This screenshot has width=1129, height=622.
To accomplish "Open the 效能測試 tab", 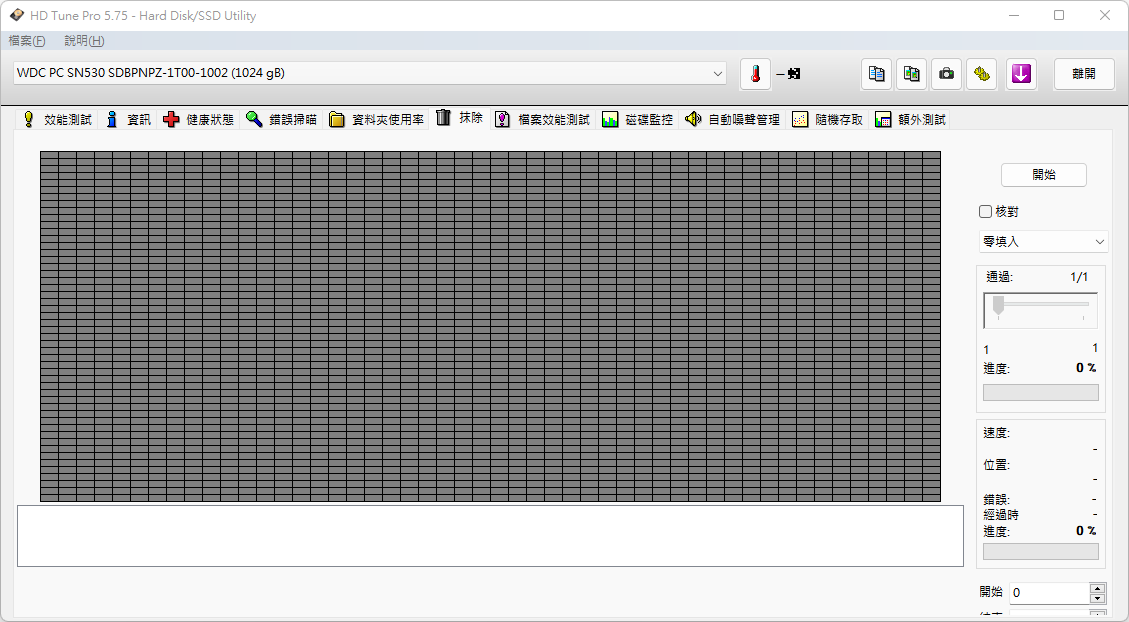I will (x=57, y=120).
